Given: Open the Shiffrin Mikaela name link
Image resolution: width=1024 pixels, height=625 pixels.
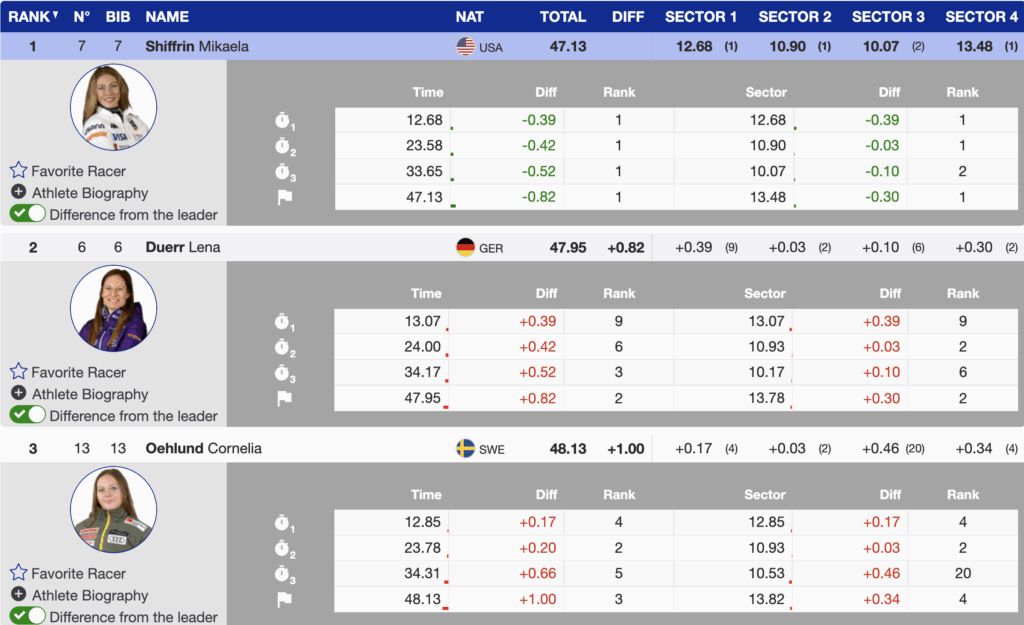Looking at the screenshot, I should click(197, 46).
